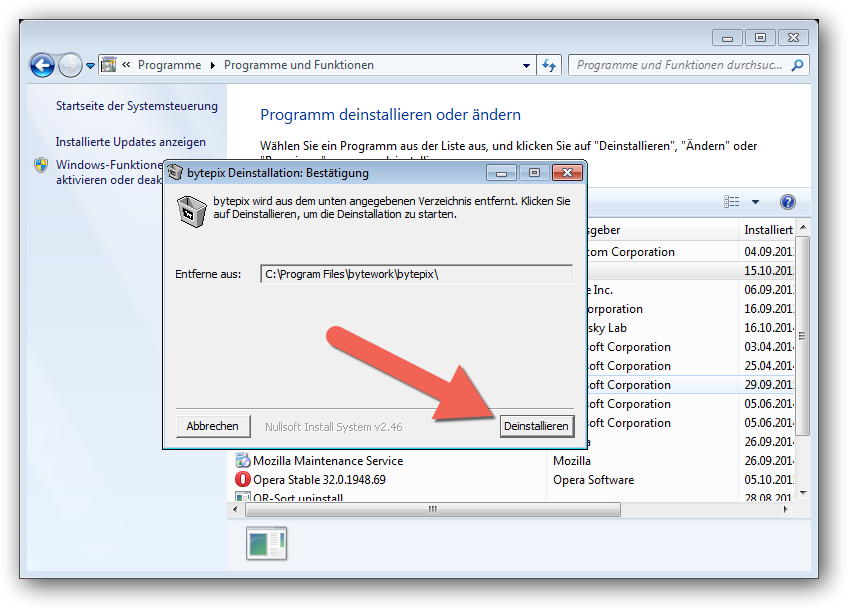Confirm removal with the Deinstallieren button
848x608 pixels.
(536, 426)
